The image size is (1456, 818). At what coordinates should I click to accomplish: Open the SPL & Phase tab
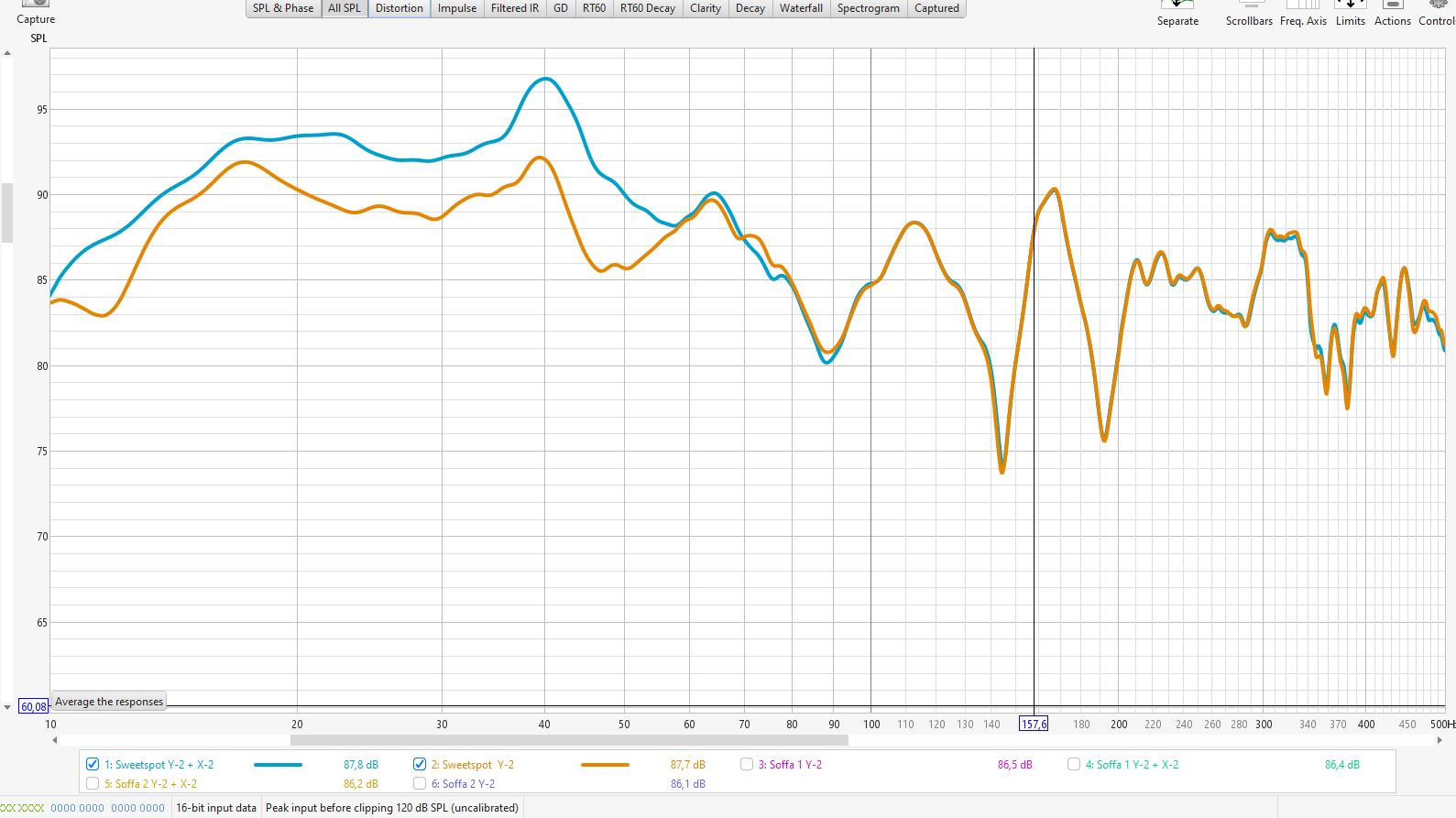283,8
